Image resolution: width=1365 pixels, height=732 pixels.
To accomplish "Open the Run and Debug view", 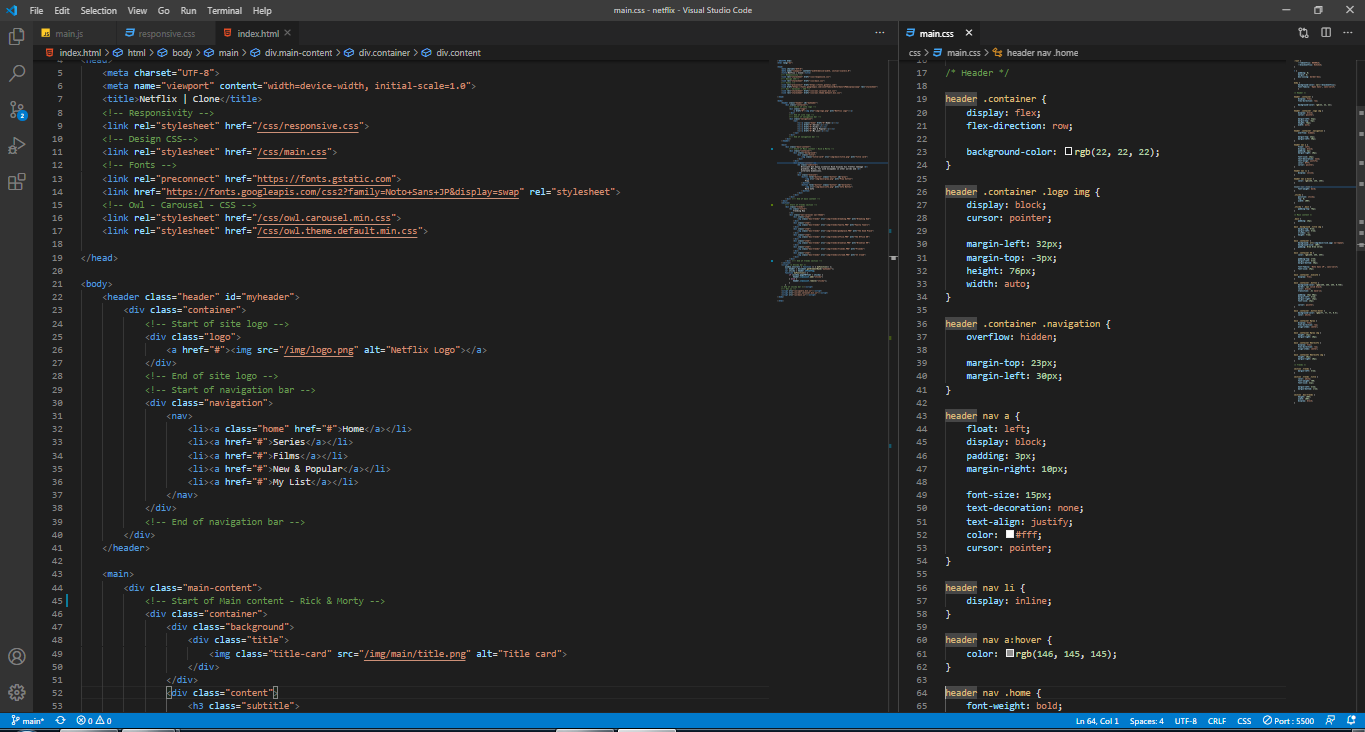I will [16, 145].
